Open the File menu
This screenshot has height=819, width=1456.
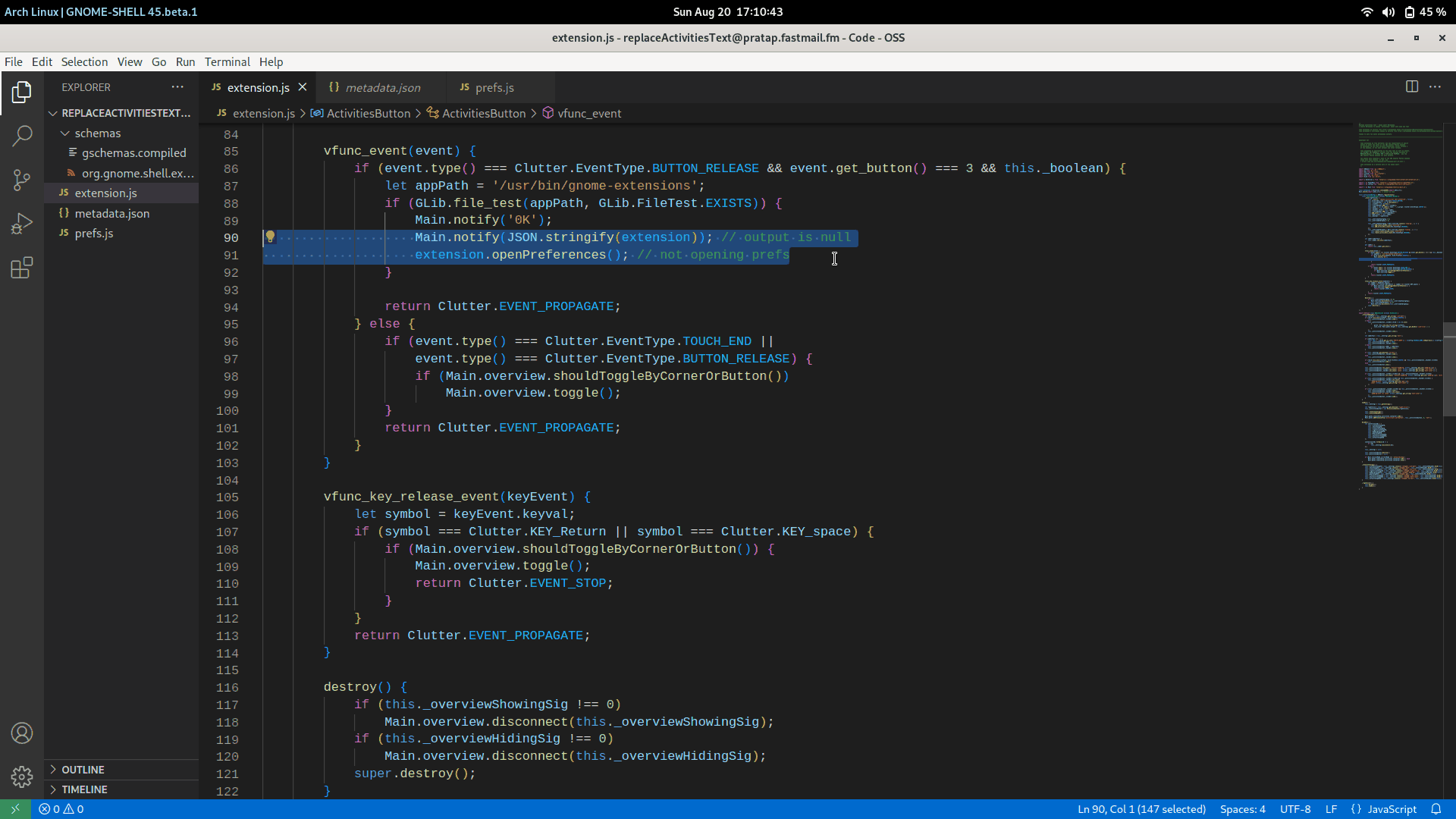(x=14, y=62)
